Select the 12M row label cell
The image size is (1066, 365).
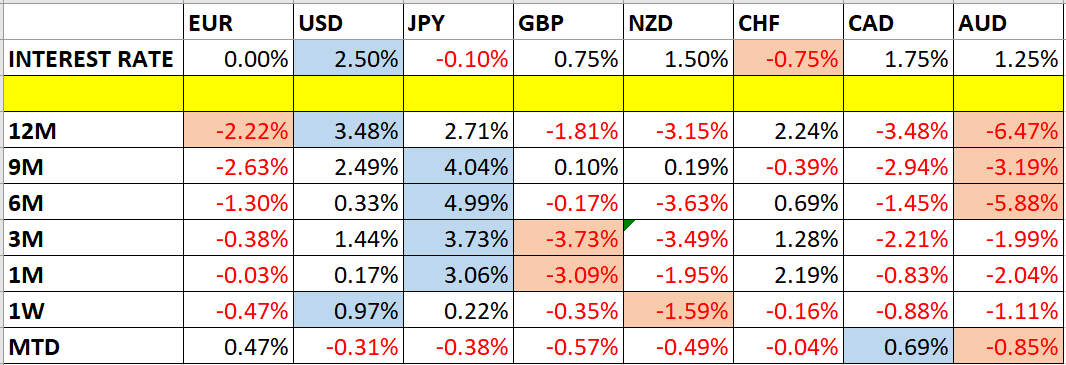tap(92, 131)
